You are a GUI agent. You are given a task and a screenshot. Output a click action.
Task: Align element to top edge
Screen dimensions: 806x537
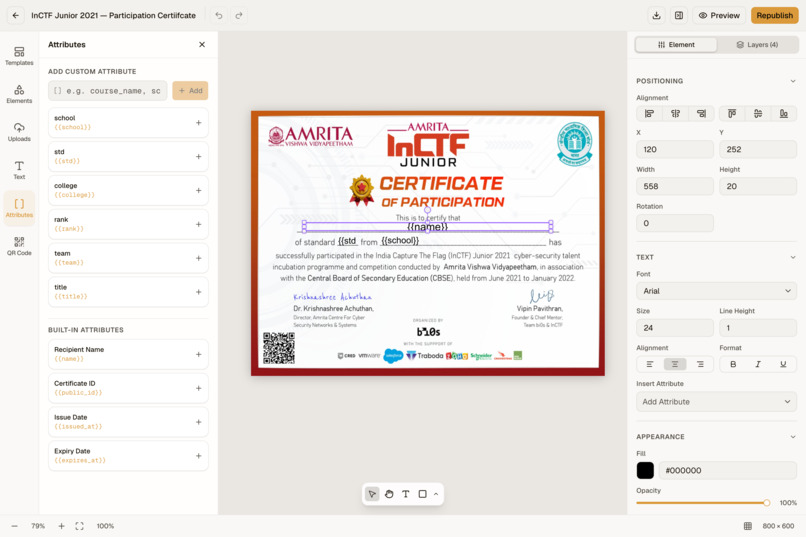pyautogui.click(x=732, y=114)
